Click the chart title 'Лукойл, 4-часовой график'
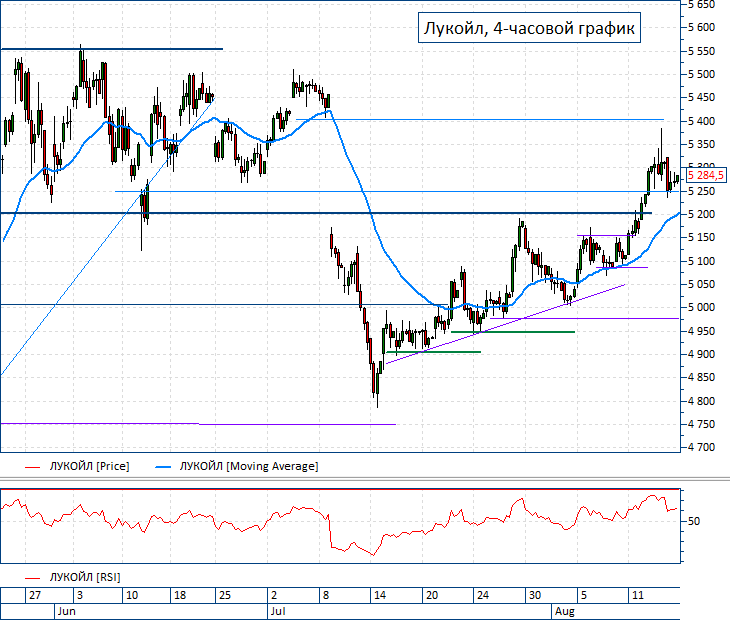 pos(529,28)
